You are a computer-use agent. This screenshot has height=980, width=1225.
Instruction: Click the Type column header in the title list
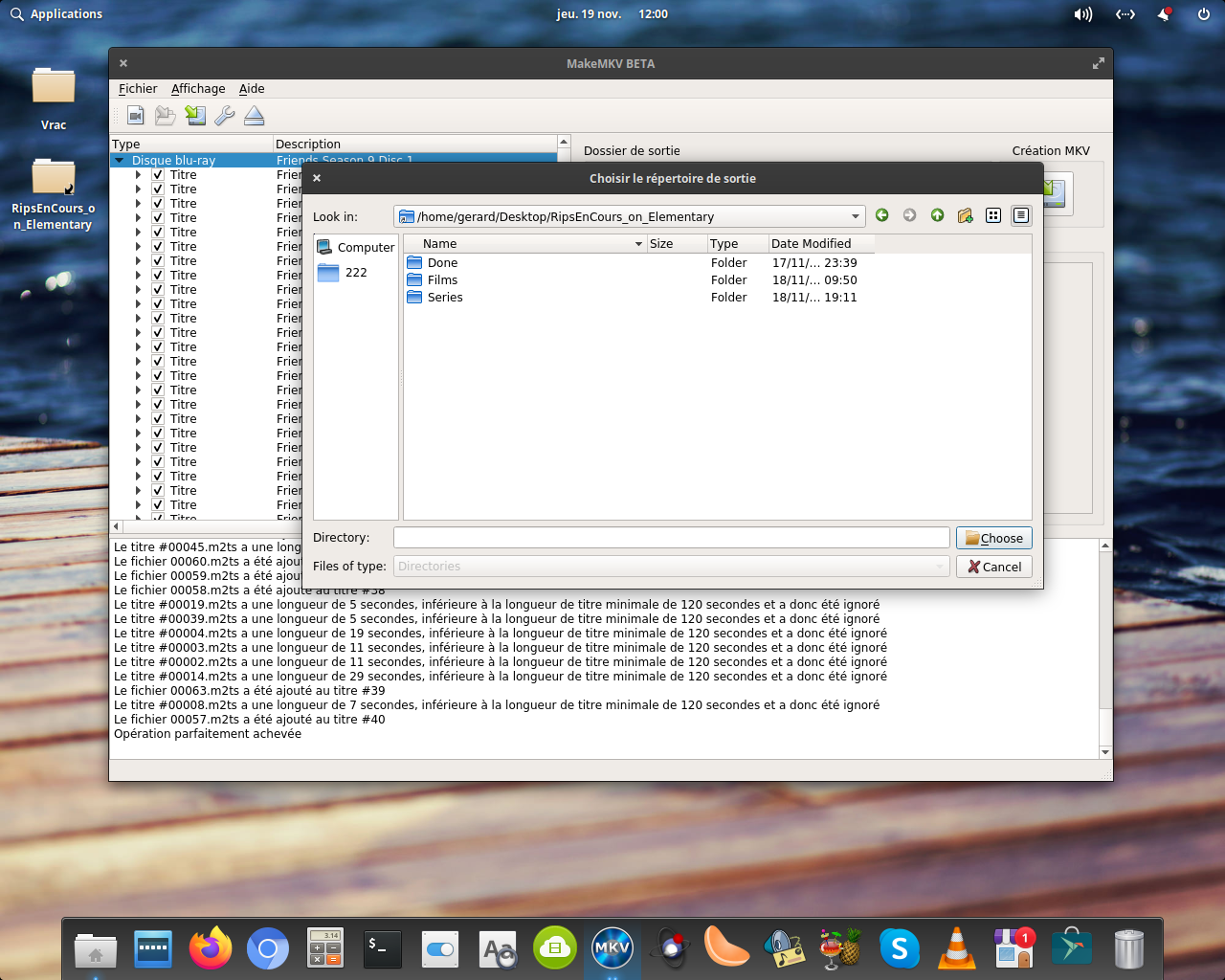[191, 145]
